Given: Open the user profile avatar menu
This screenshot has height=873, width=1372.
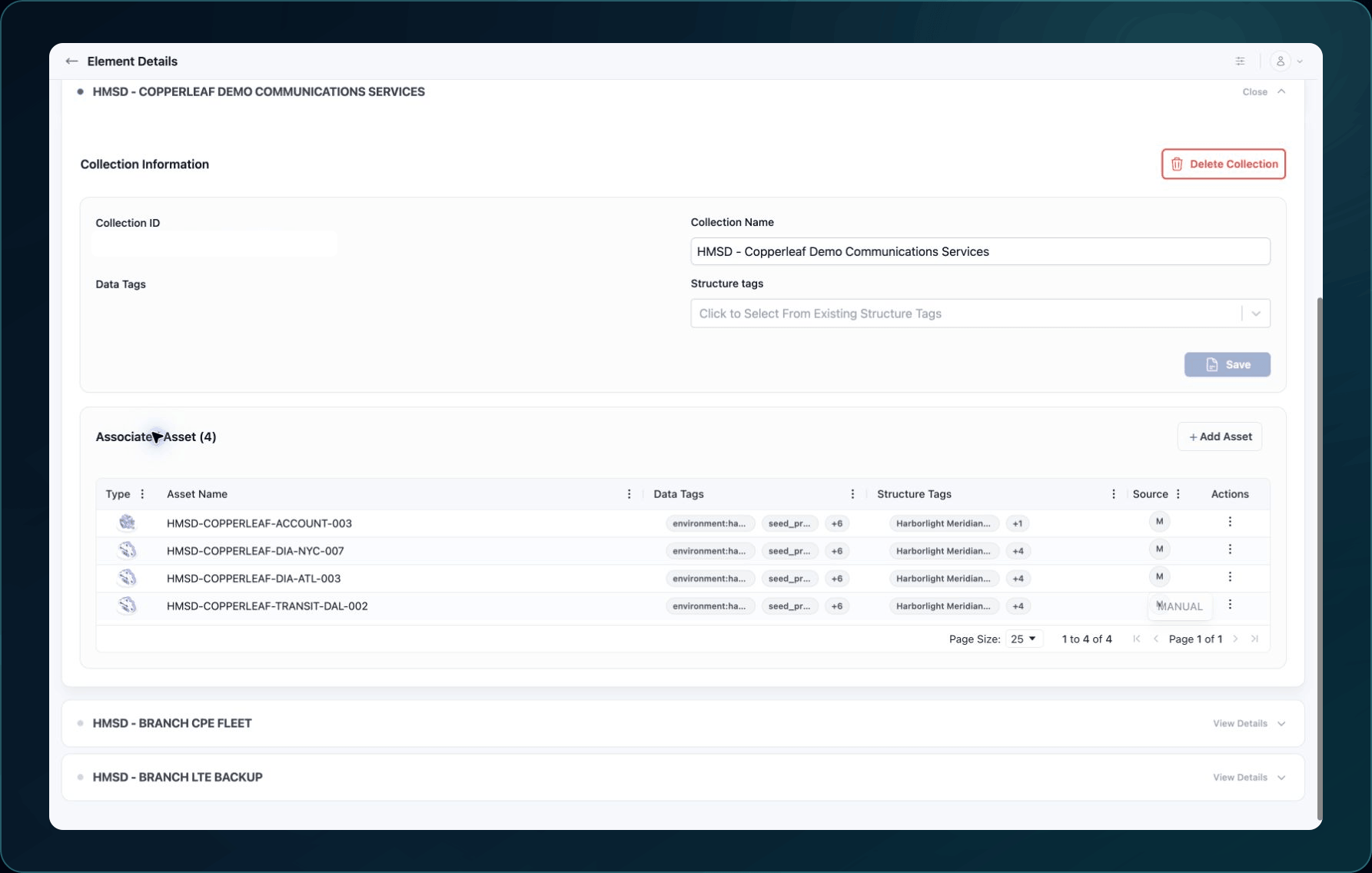Looking at the screenshot, I should [x=1280, y=61].
